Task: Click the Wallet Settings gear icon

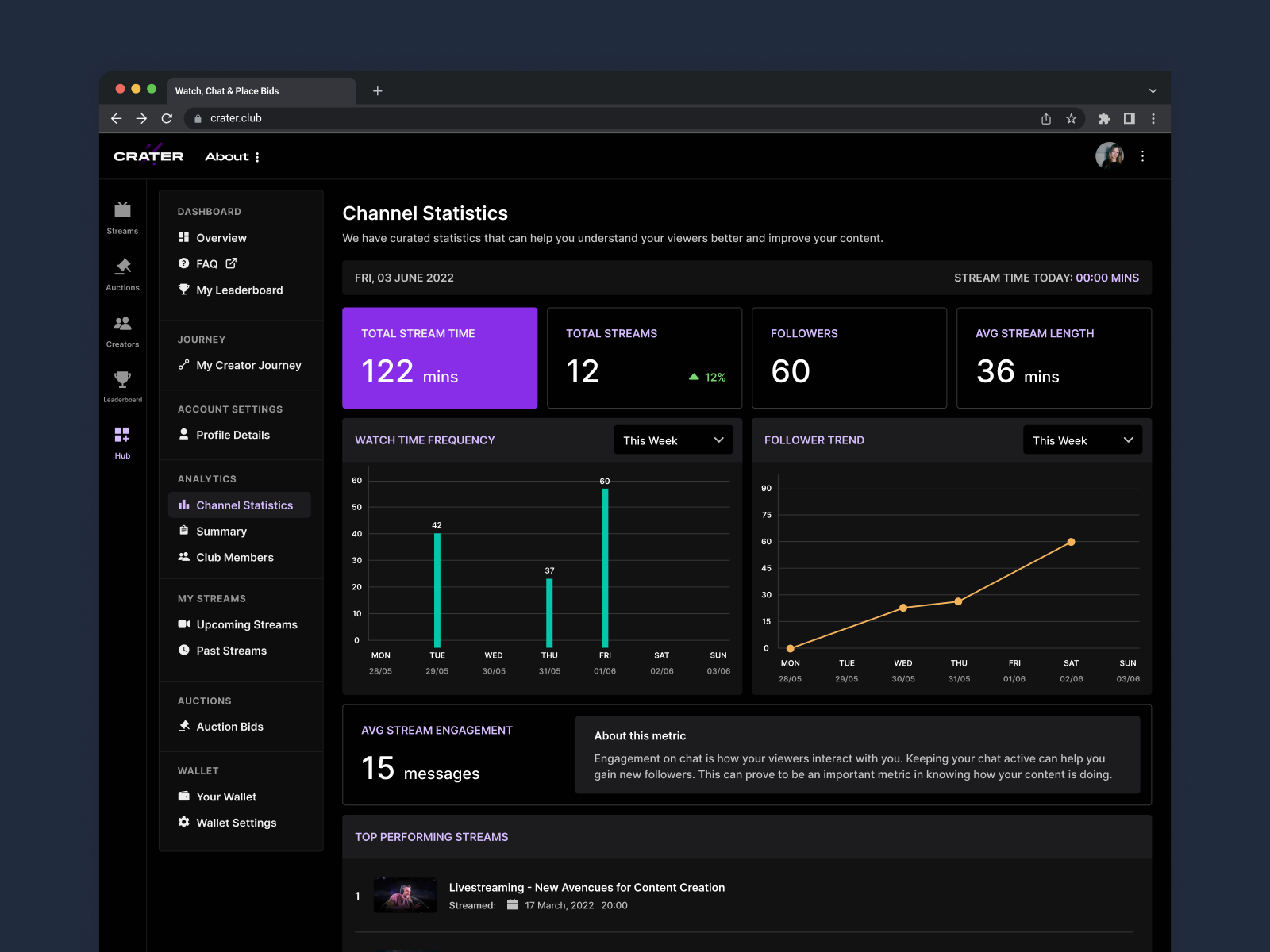Action: tap(183, 823)
